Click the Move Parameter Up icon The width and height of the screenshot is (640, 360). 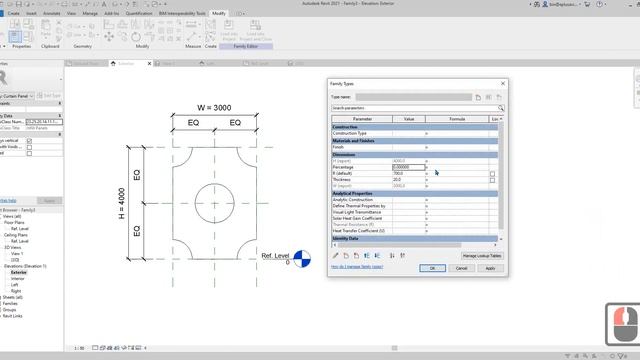pos(367,256)
